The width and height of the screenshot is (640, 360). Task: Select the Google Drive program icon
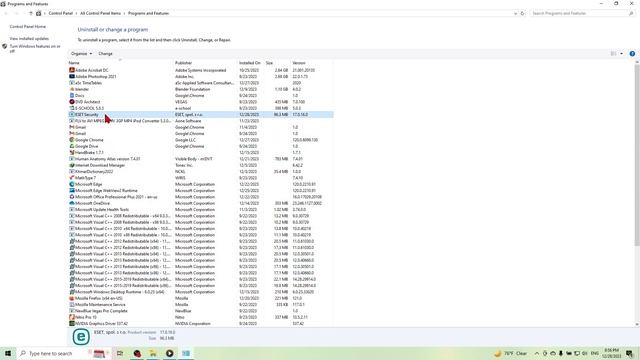(x=72, y=146)
